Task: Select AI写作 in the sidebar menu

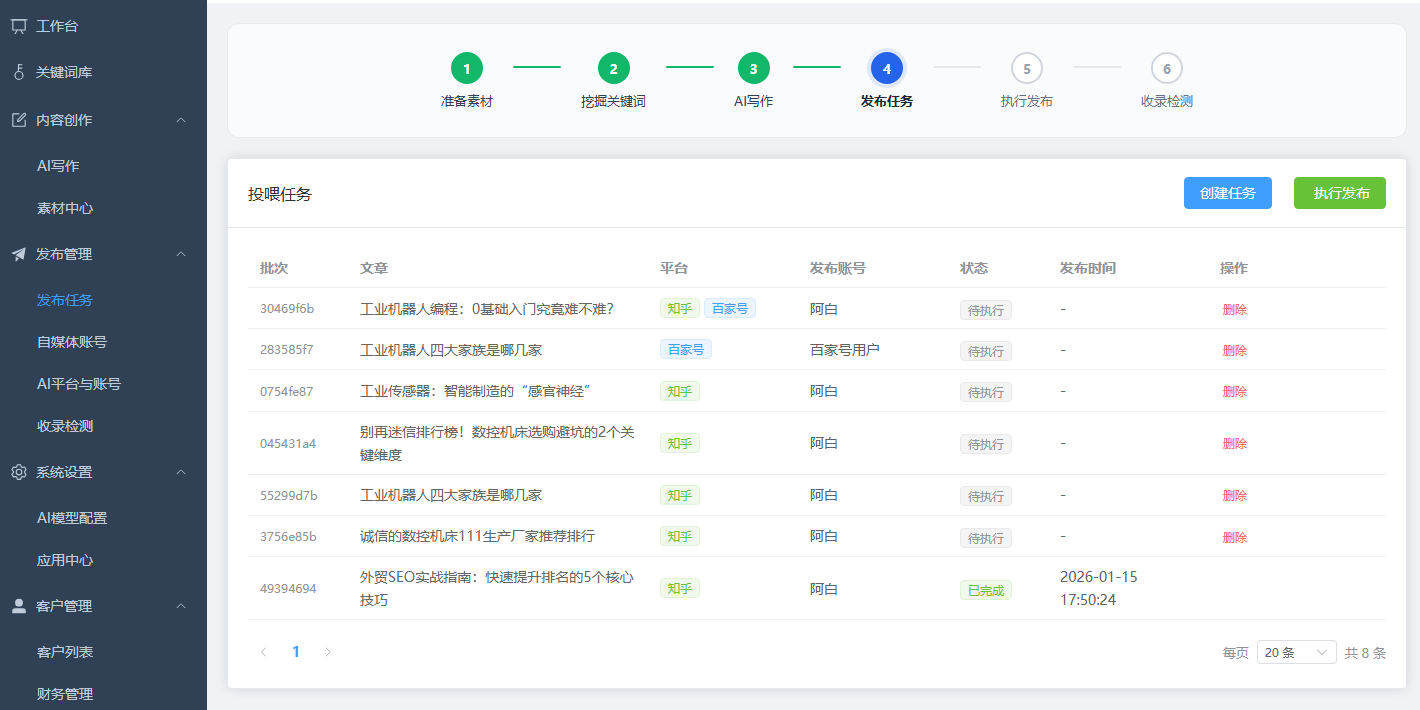Action: 60,165
